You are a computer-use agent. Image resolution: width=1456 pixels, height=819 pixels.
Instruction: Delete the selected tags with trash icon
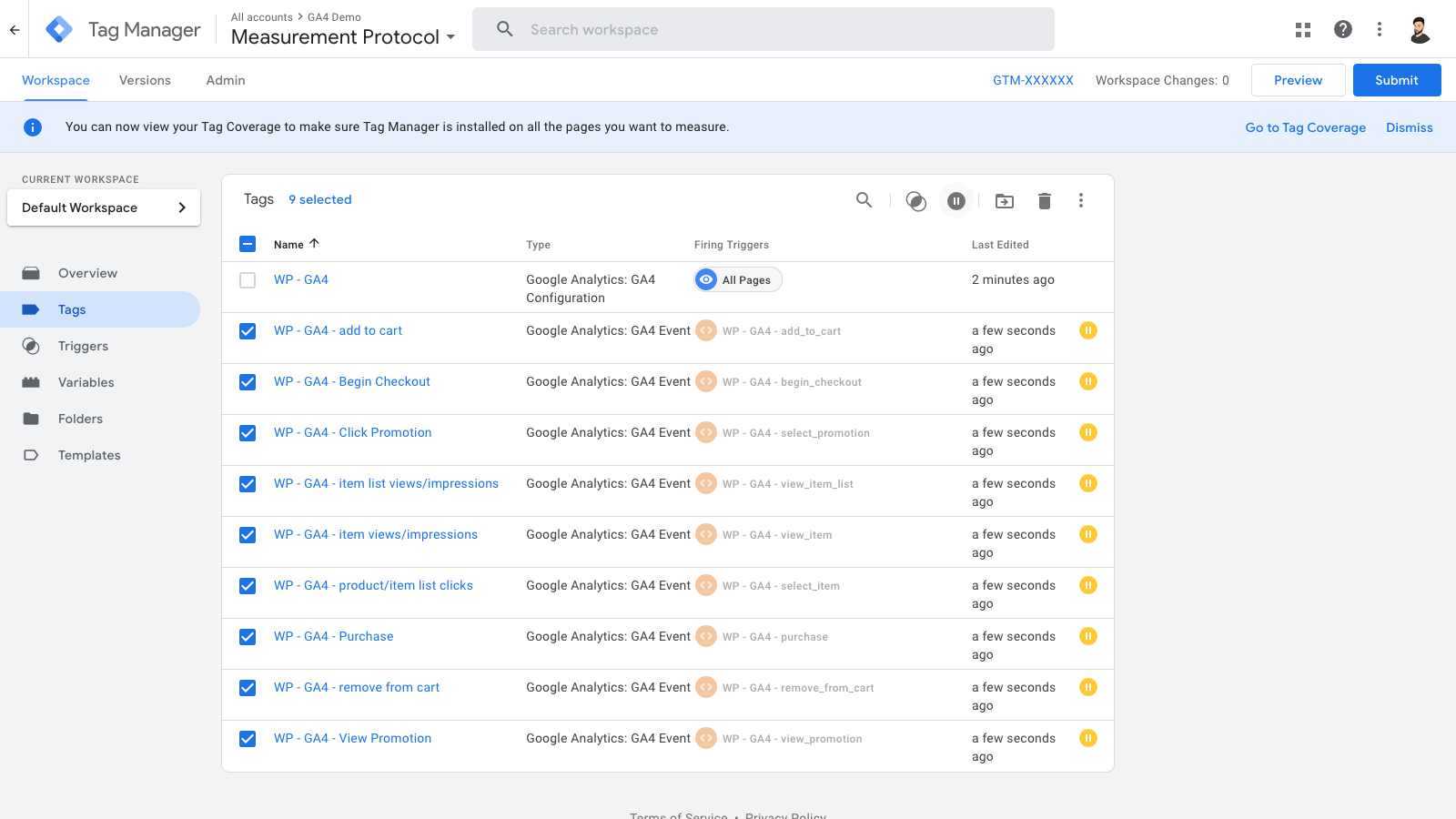1045,201
